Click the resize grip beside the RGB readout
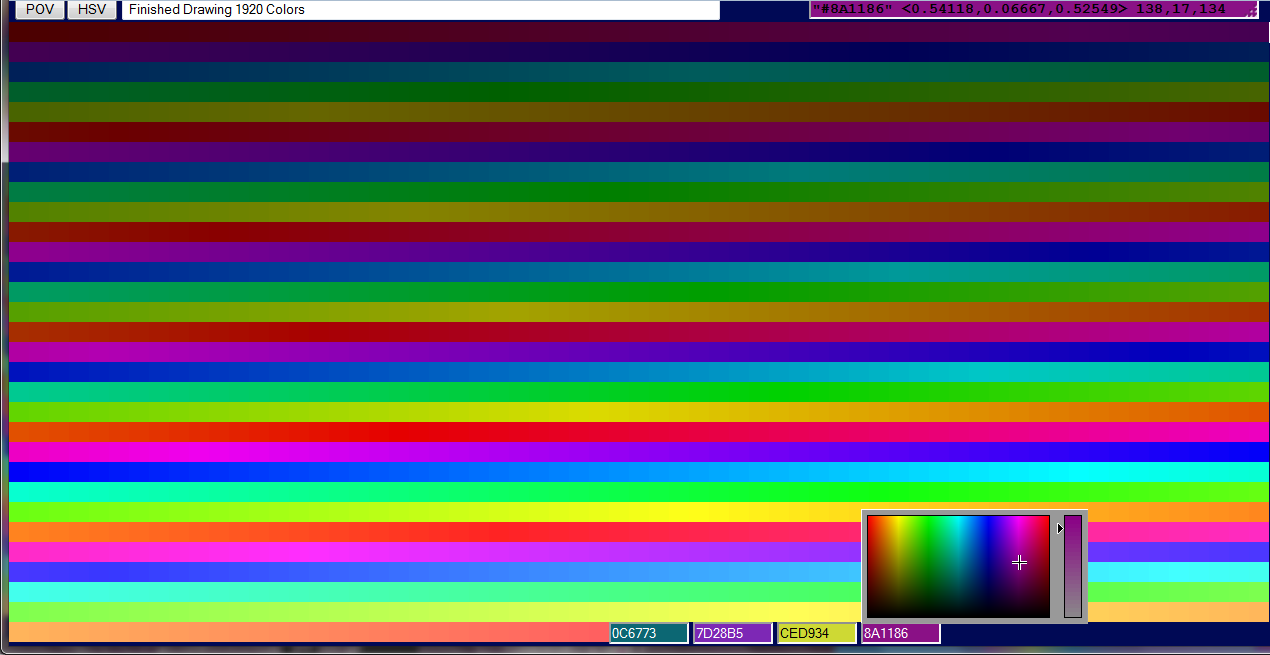The height and width of the screenshot is (655, 1270). pyautogui.click(x=1251, y=10)
